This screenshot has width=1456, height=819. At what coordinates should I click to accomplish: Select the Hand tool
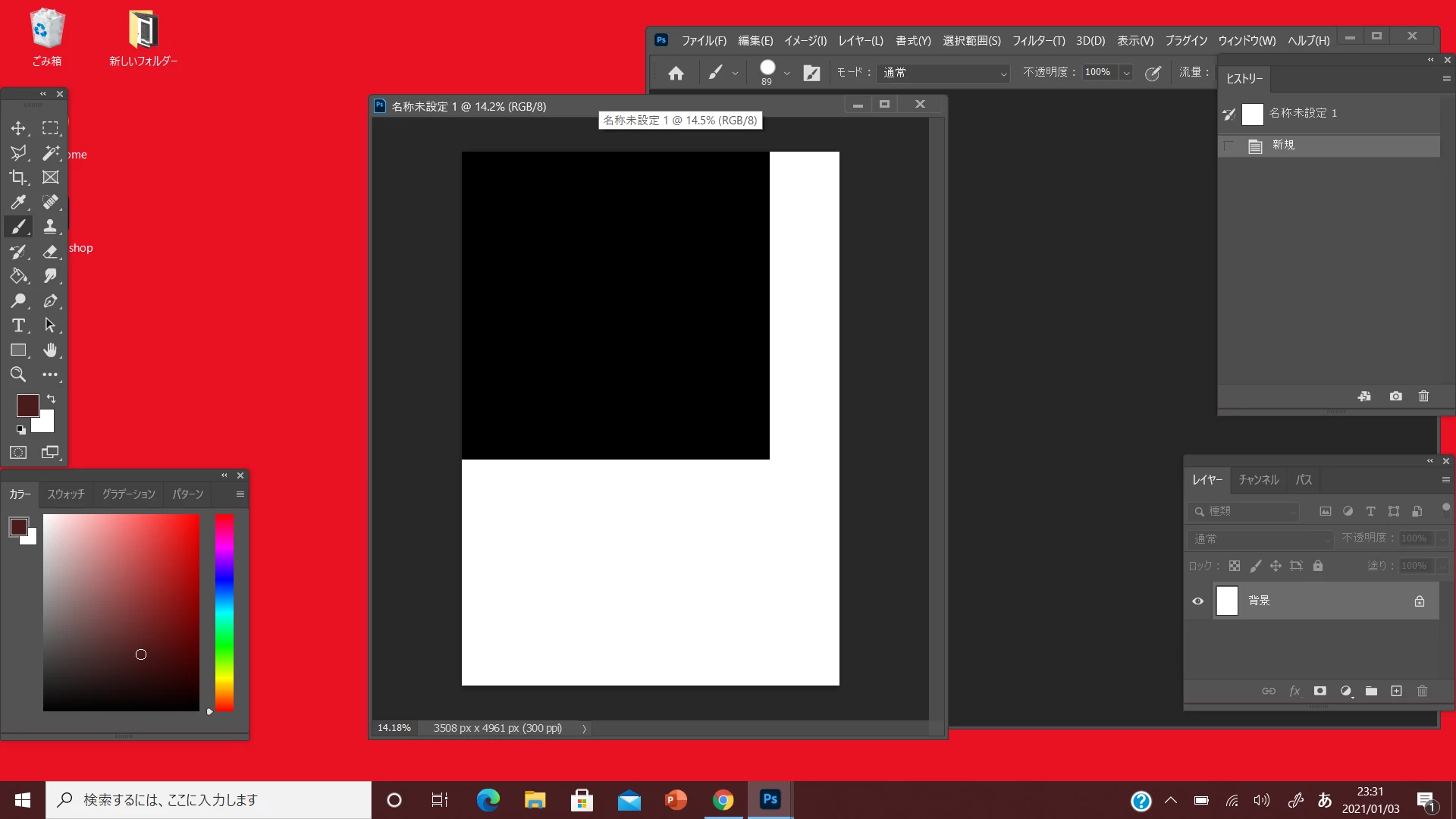coord(50,350)
